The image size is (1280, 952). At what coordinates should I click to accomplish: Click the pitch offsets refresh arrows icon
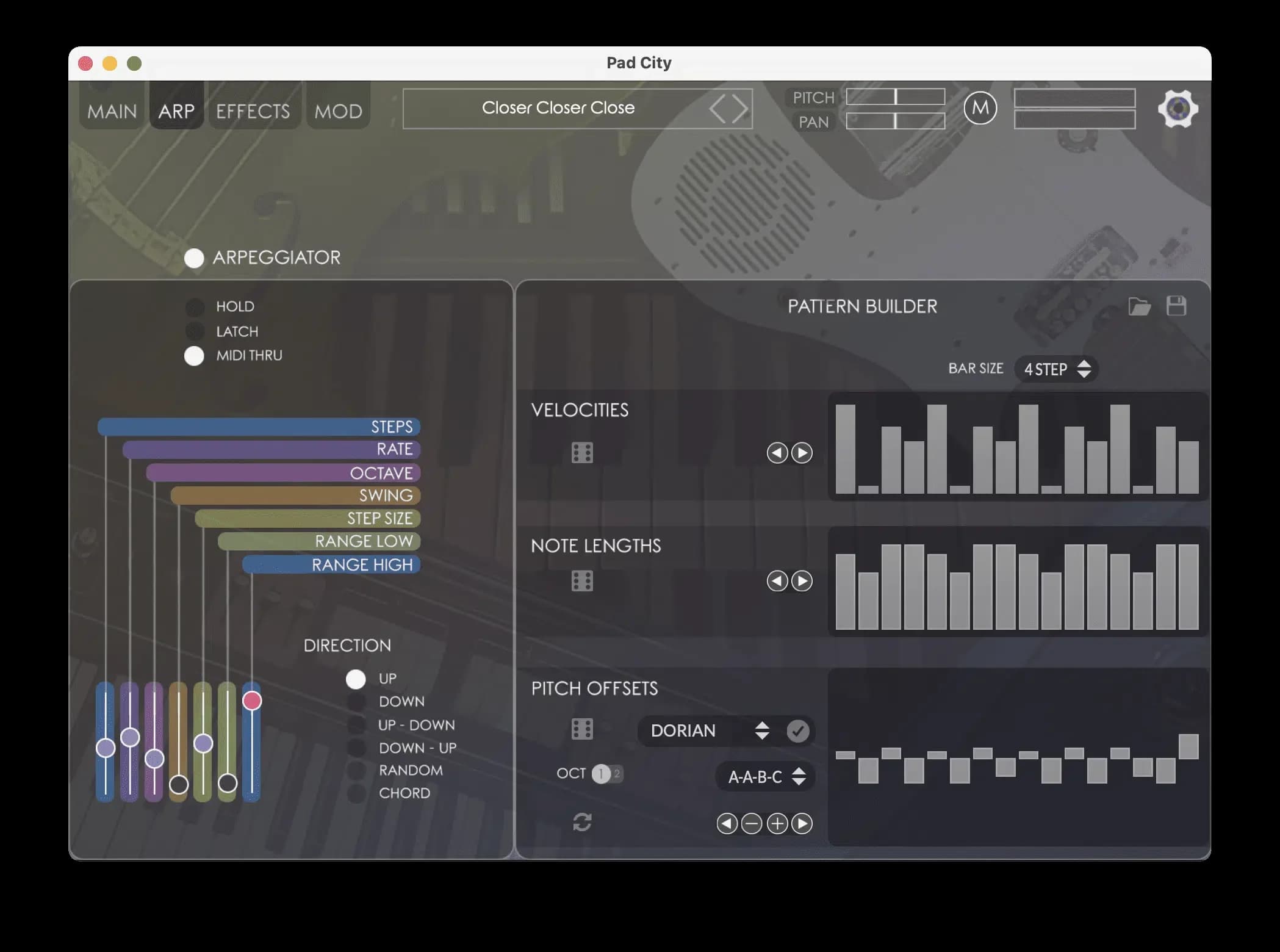582,823
